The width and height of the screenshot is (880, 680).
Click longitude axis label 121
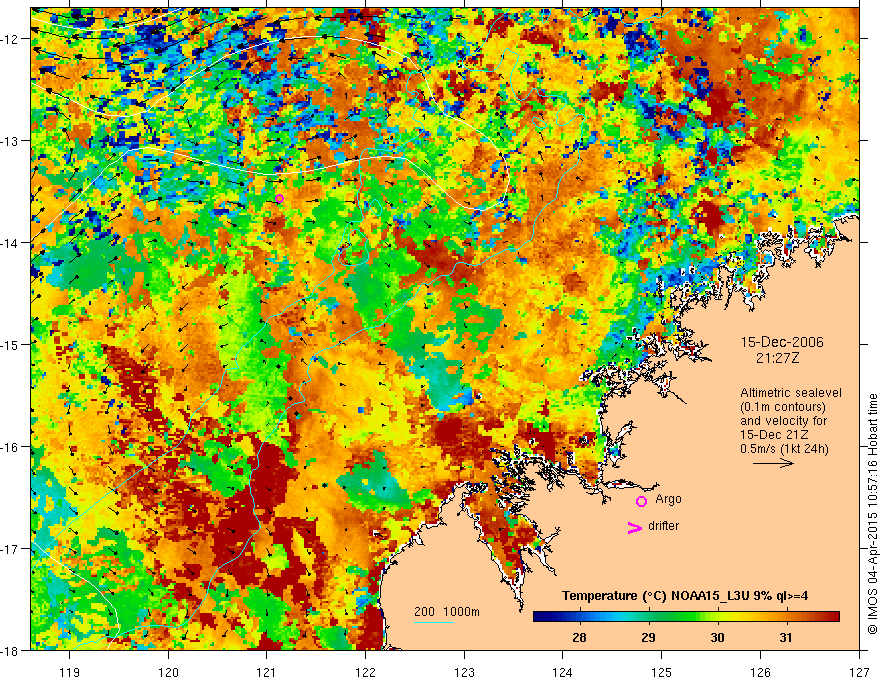point(267,672)
